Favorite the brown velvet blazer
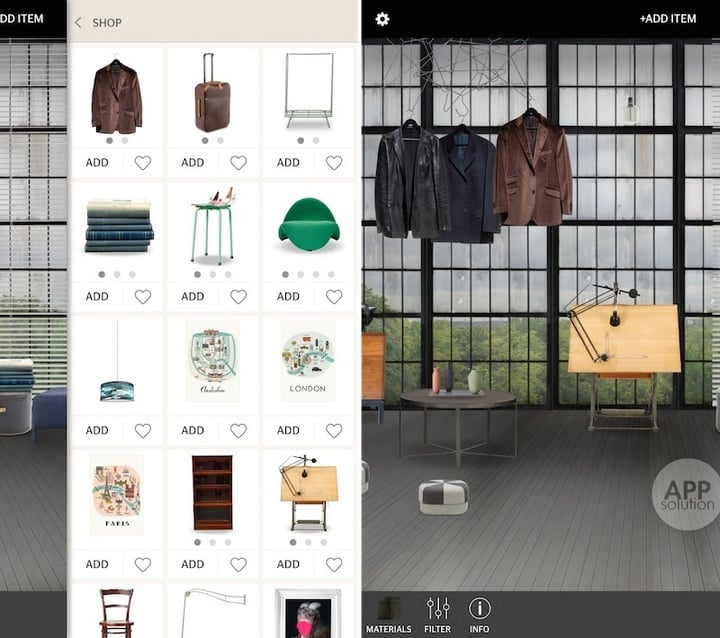 pyautogui.click(x=143, y=162)
